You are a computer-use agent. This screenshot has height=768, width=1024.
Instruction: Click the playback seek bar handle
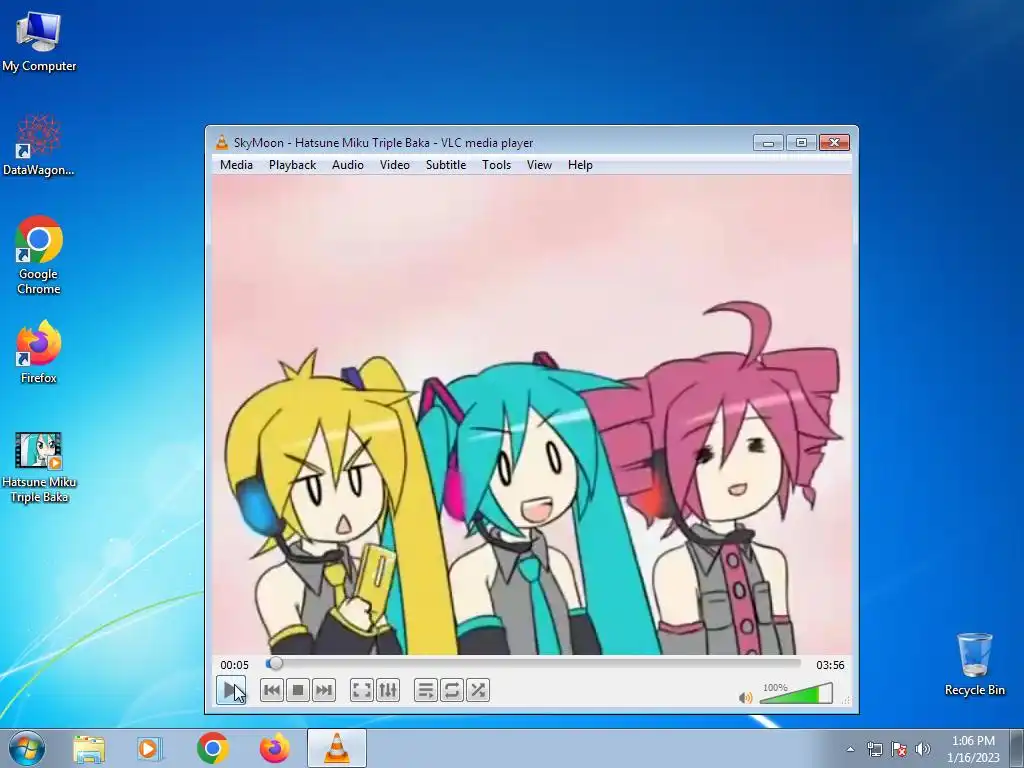(275, 664)
